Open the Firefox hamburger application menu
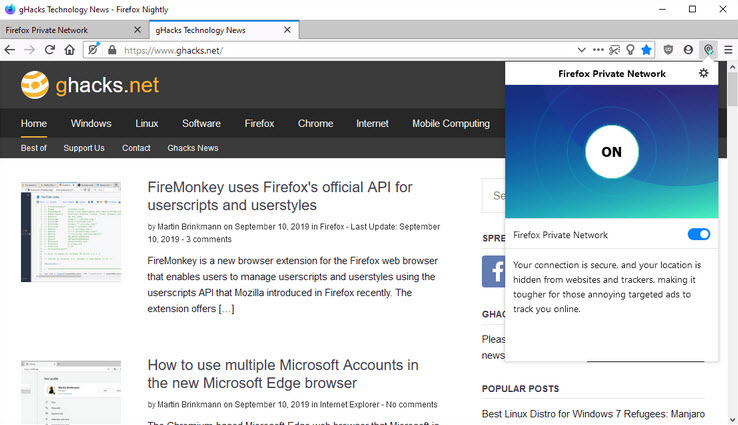 (x=728, y=50)
